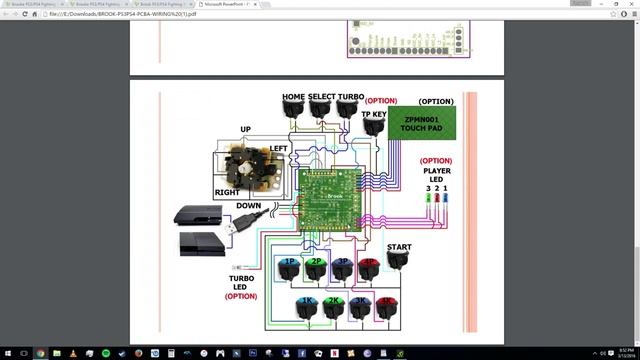Show hidden system tray icons
Image resolution: width=640 pixels, height=360 pixels.
coord(594,353)
